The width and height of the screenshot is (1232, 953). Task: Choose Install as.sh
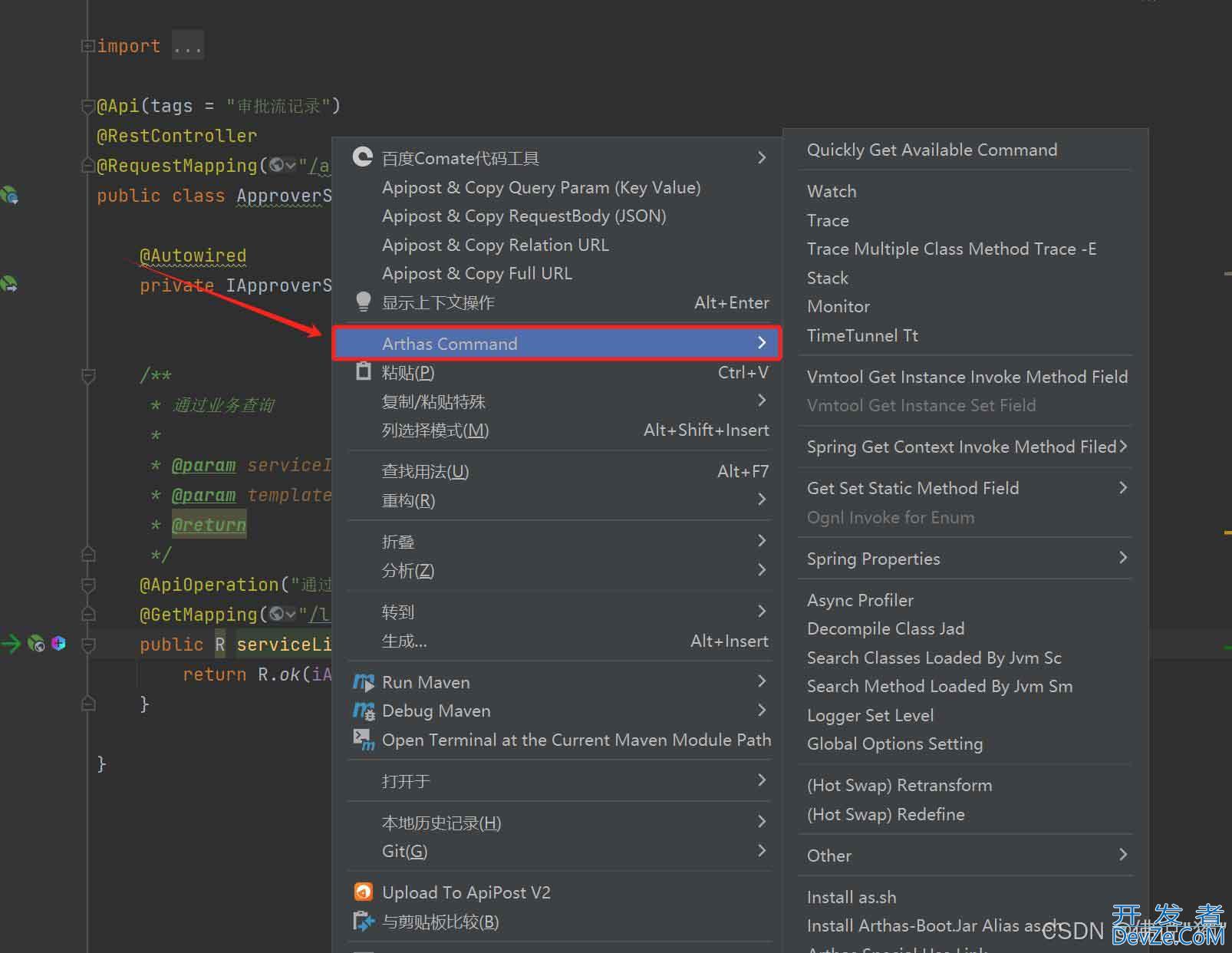coord(965,897)
